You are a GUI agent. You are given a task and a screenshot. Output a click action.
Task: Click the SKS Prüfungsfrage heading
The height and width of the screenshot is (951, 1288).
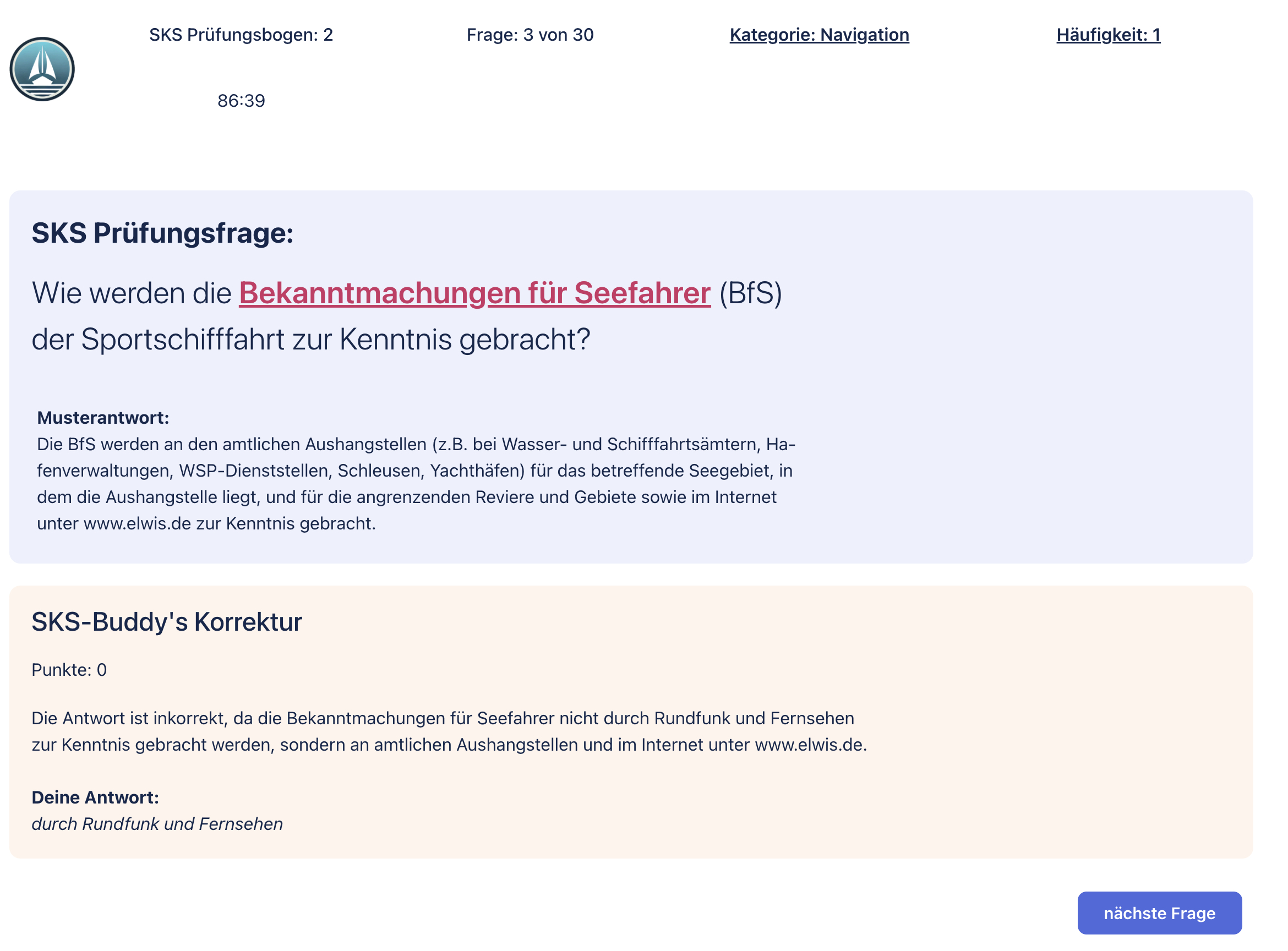[162, 233]
